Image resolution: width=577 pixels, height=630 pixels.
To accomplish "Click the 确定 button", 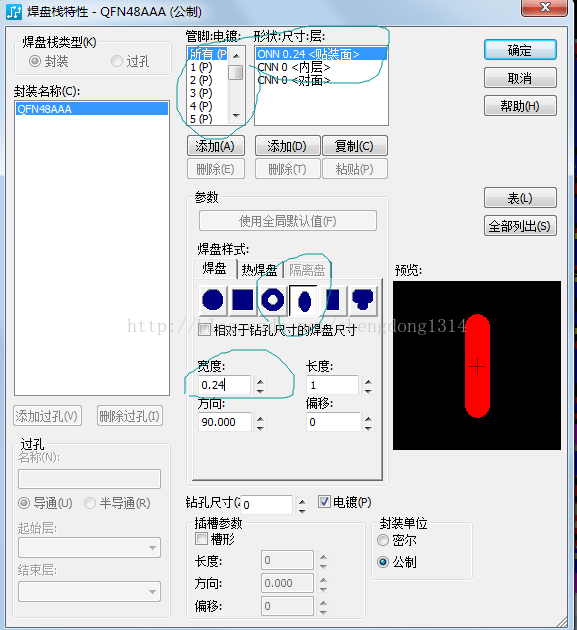I will [520, 50].
